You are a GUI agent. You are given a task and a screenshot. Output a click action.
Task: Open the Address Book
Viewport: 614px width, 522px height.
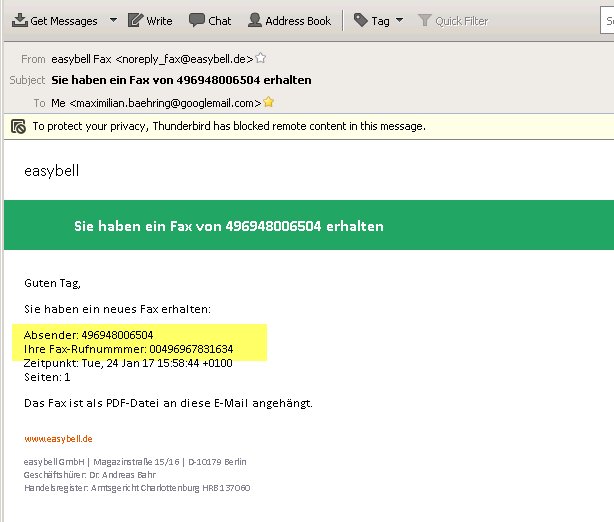click(x=289, y=20)
